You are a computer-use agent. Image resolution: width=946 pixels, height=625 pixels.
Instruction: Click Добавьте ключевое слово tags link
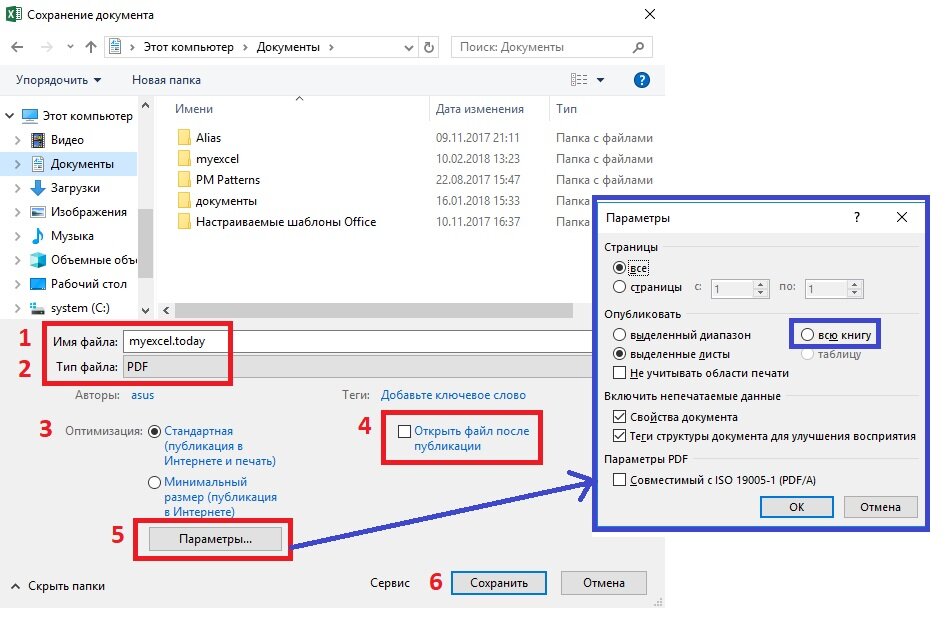point(453,395)
